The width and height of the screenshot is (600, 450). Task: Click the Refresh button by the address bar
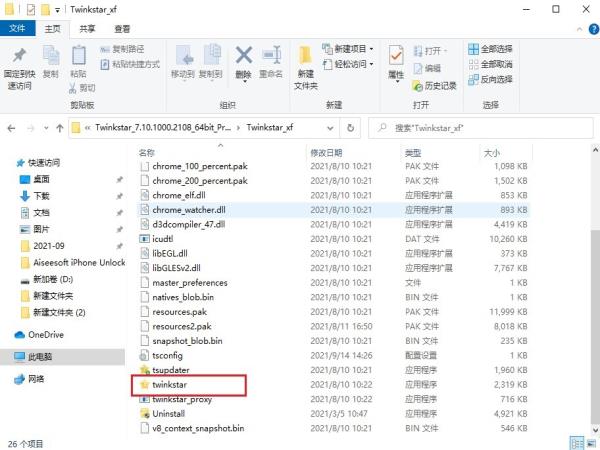click(350, 128)
